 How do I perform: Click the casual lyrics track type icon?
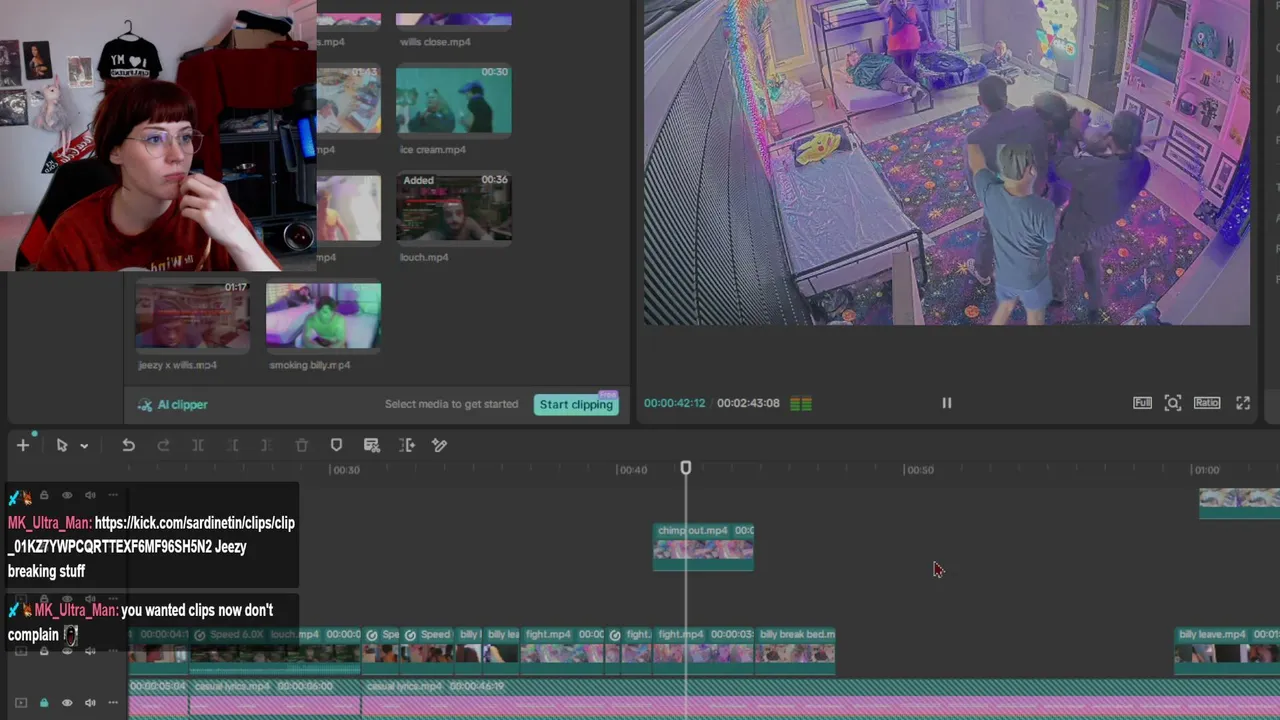point(21,703)
